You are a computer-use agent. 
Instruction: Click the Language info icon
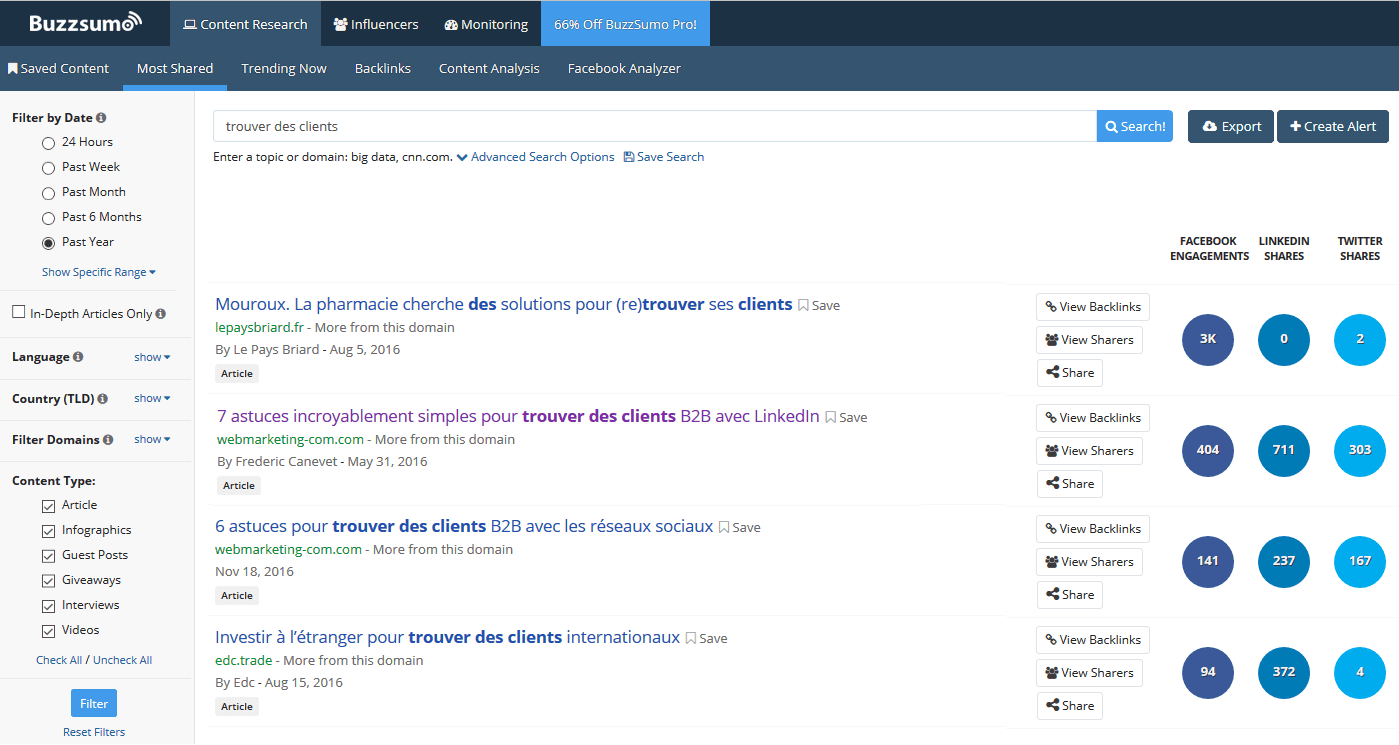coord(78,357)
